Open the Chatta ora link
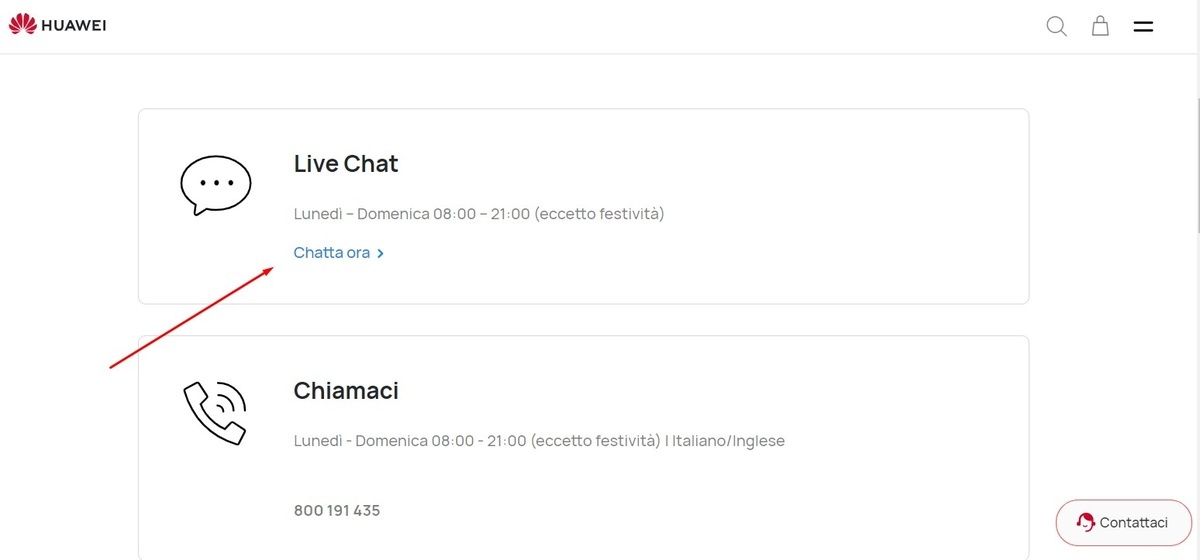 (332, 253)
